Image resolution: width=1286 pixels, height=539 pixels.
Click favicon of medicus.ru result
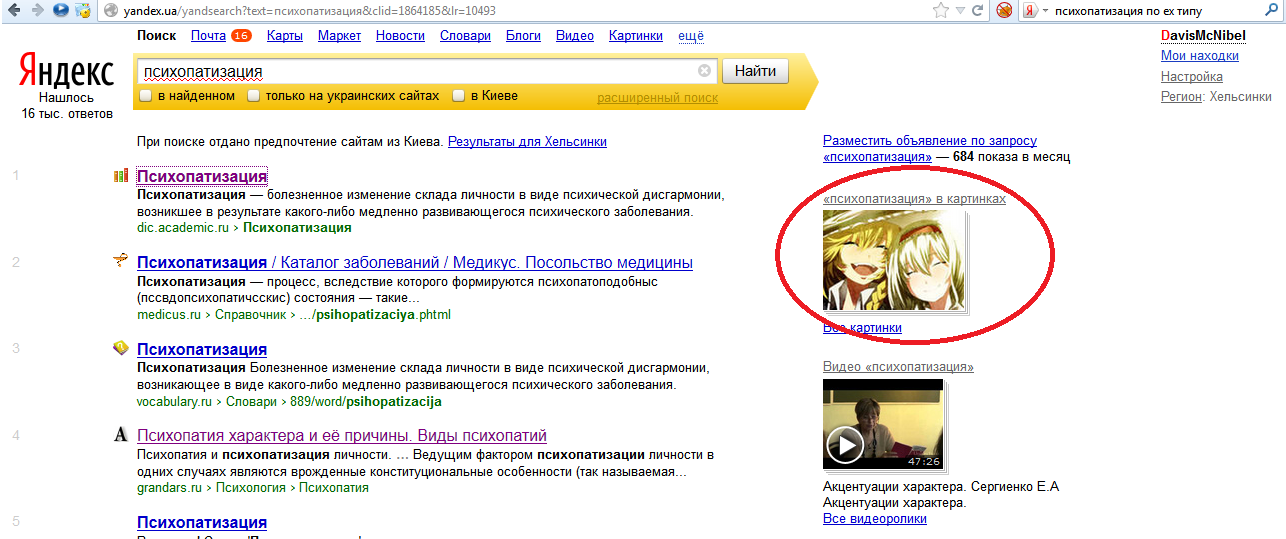coord(121,262)
